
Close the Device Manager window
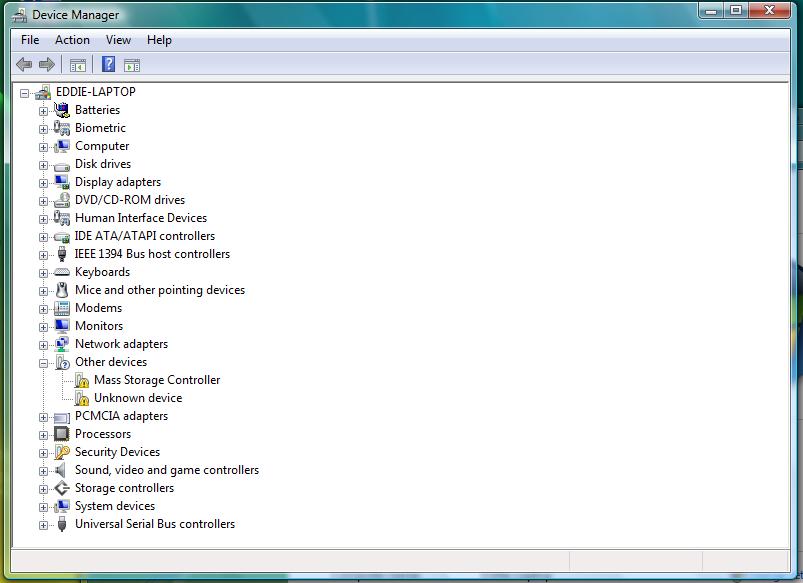(x=769, y=10)
